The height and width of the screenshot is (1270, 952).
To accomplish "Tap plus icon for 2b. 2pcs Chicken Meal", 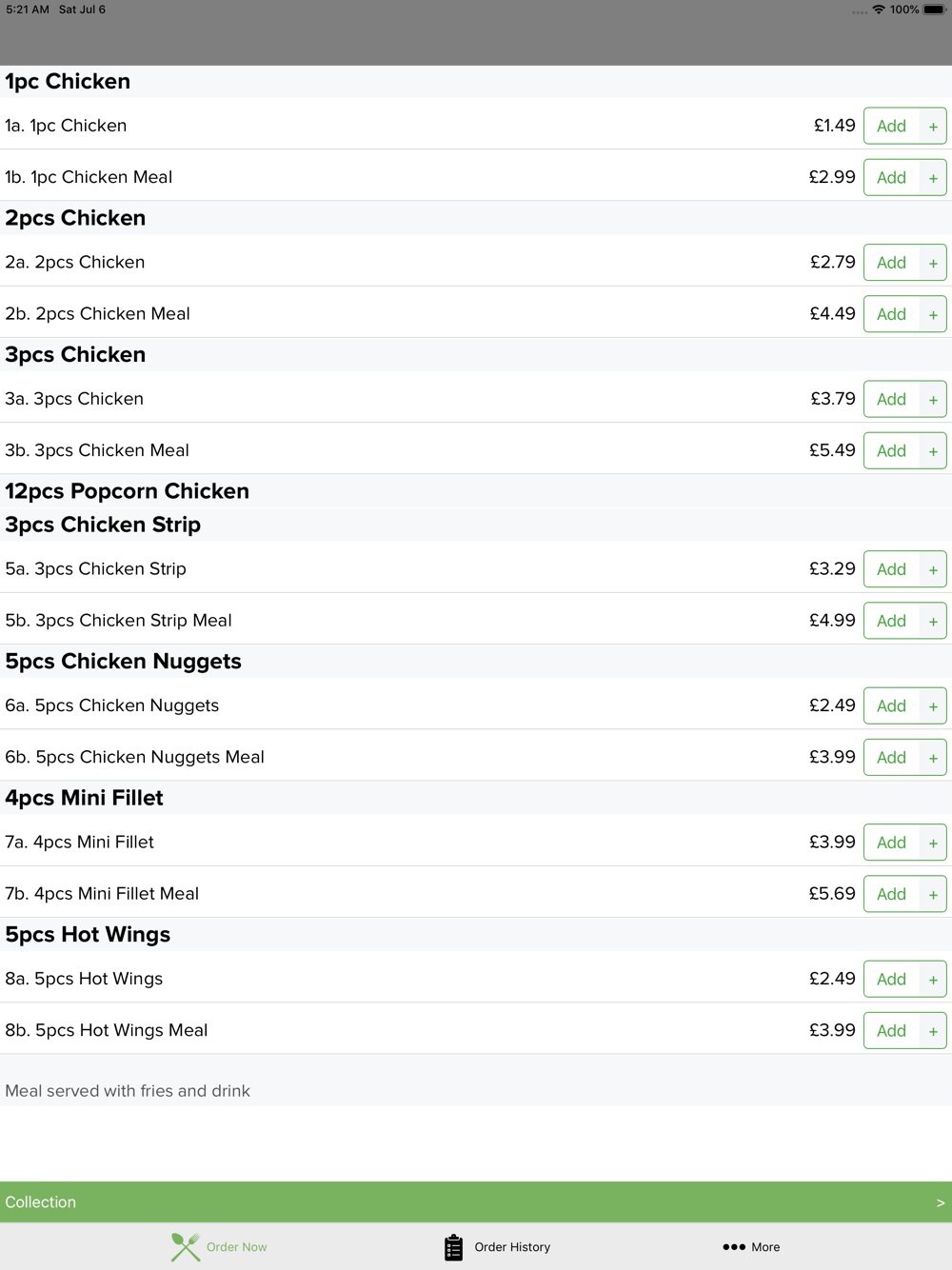I will point(933,314).
